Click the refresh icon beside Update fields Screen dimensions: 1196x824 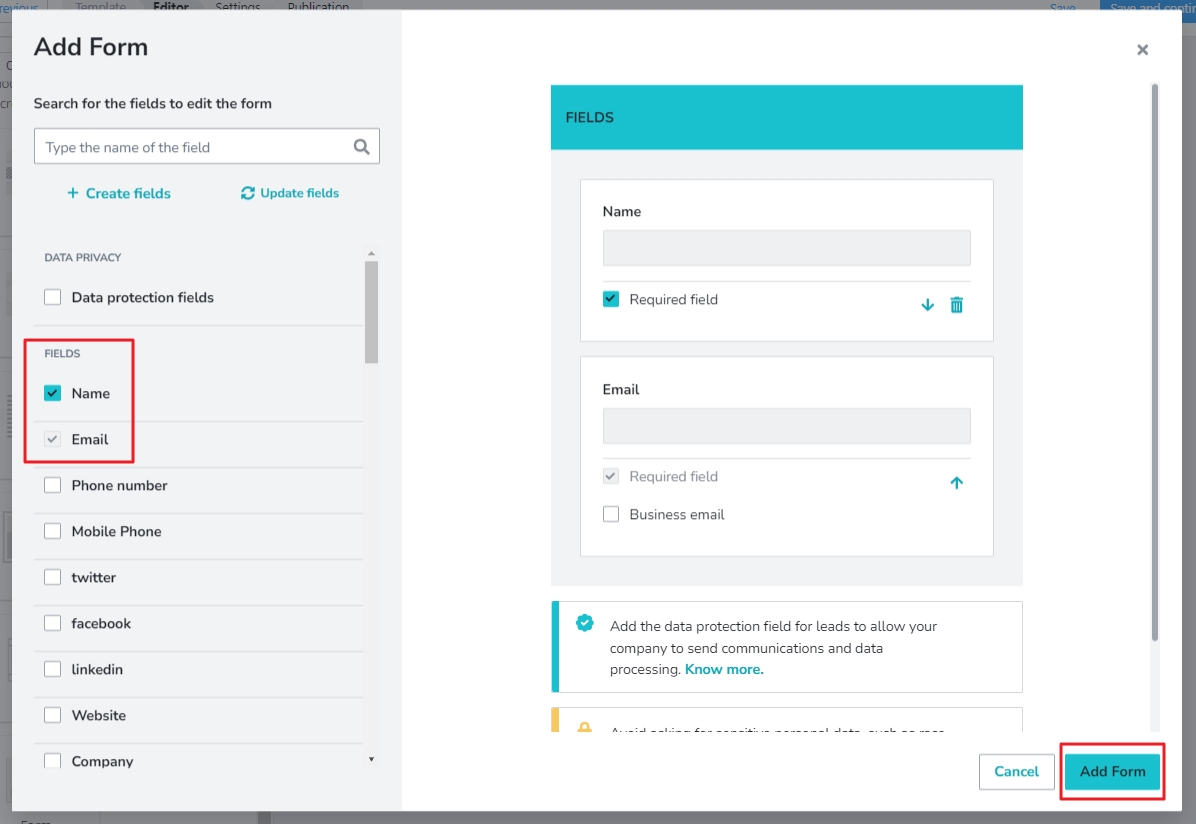point(248,193)
